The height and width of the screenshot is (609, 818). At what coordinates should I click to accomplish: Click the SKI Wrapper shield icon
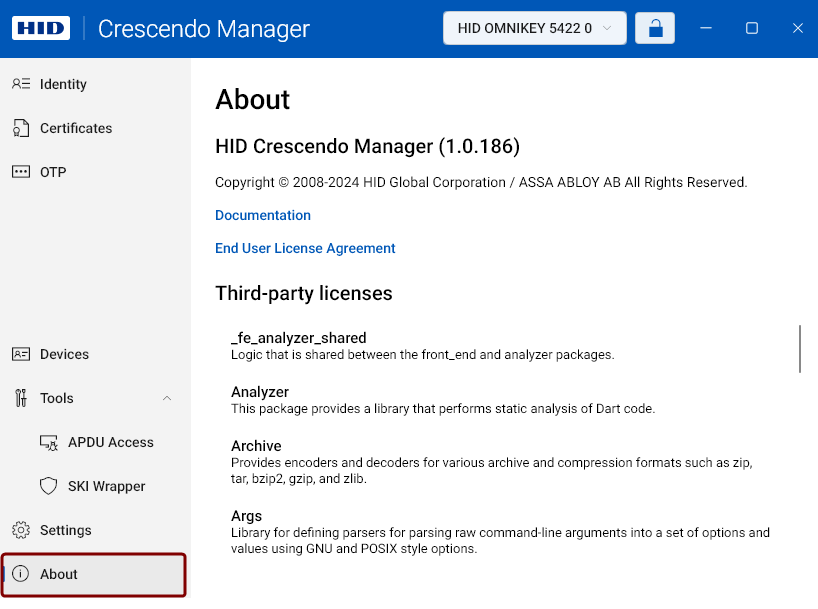49,486
